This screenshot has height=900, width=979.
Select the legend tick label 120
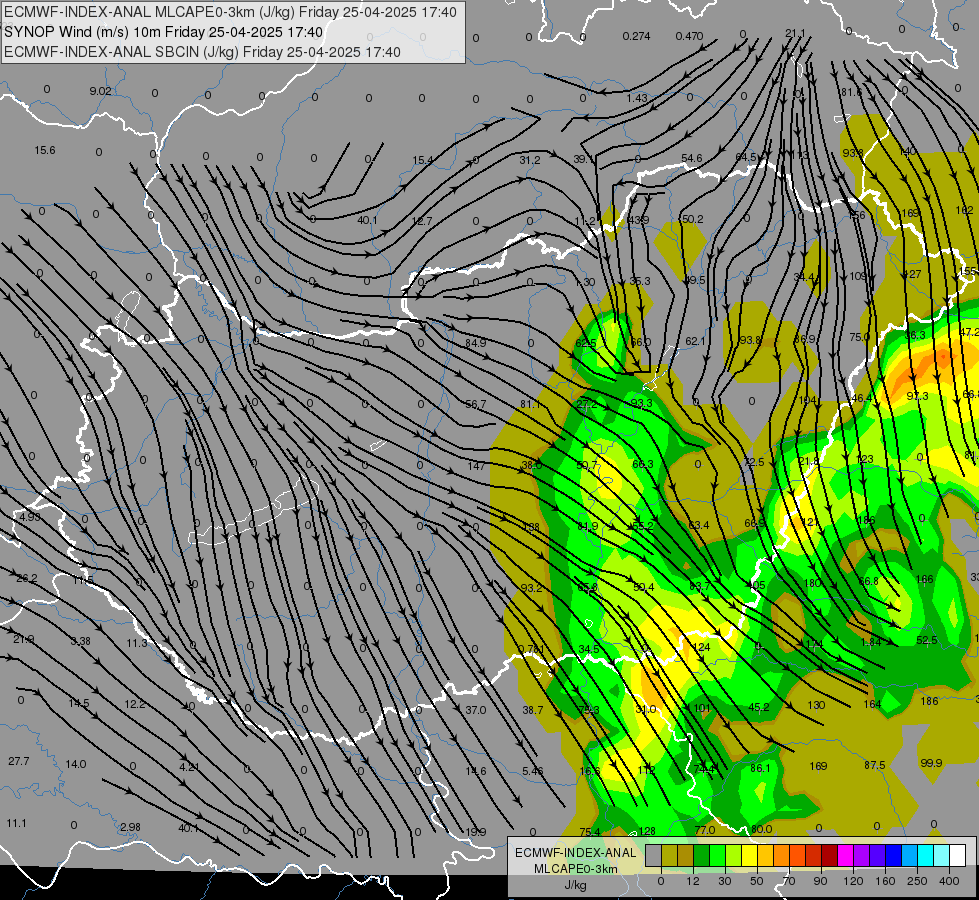tap(853, 881)
